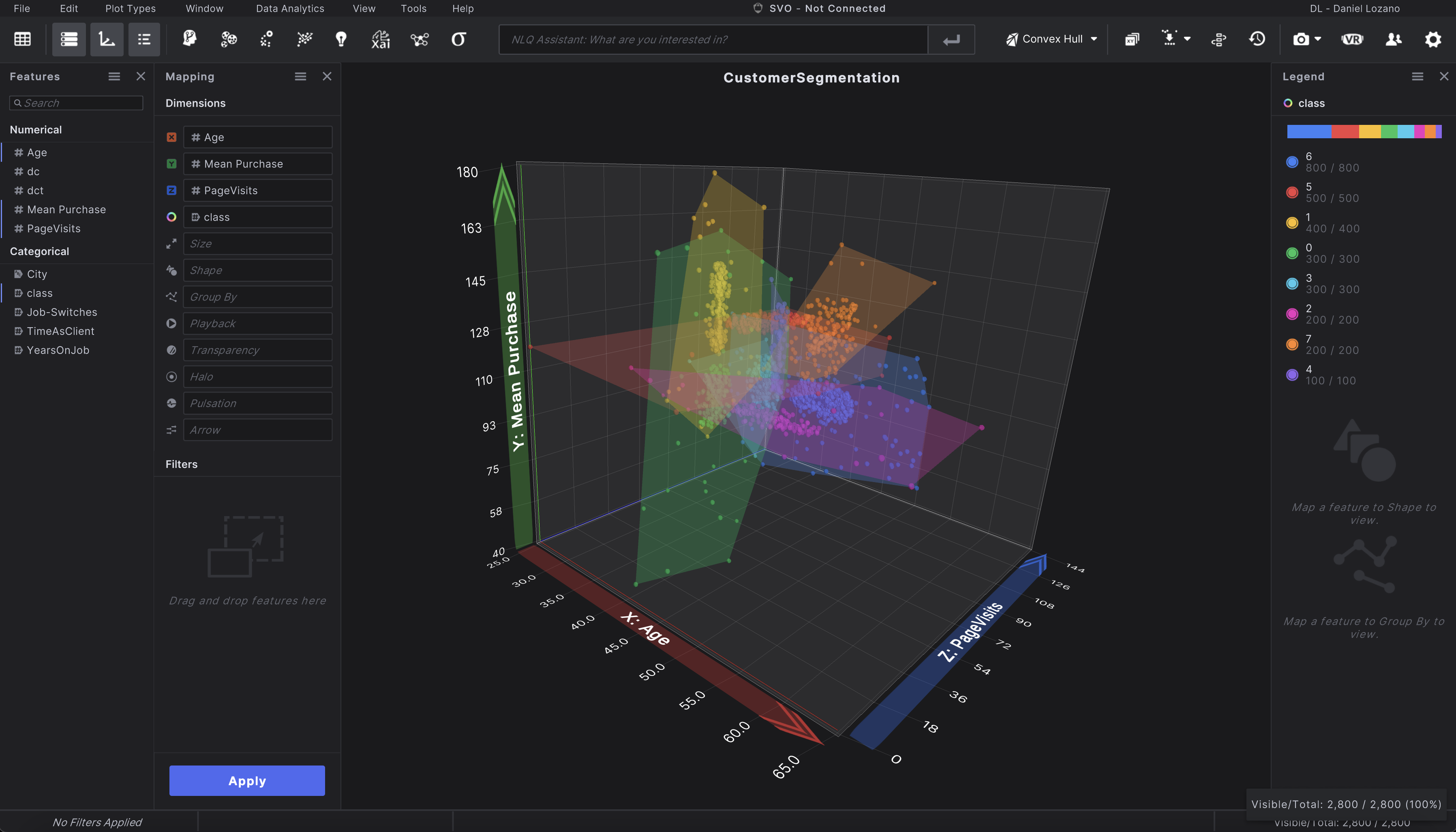This screenshot has height=832, width=1456.
Task: Open the XAI explainability tool
Action: coord(379,39)
